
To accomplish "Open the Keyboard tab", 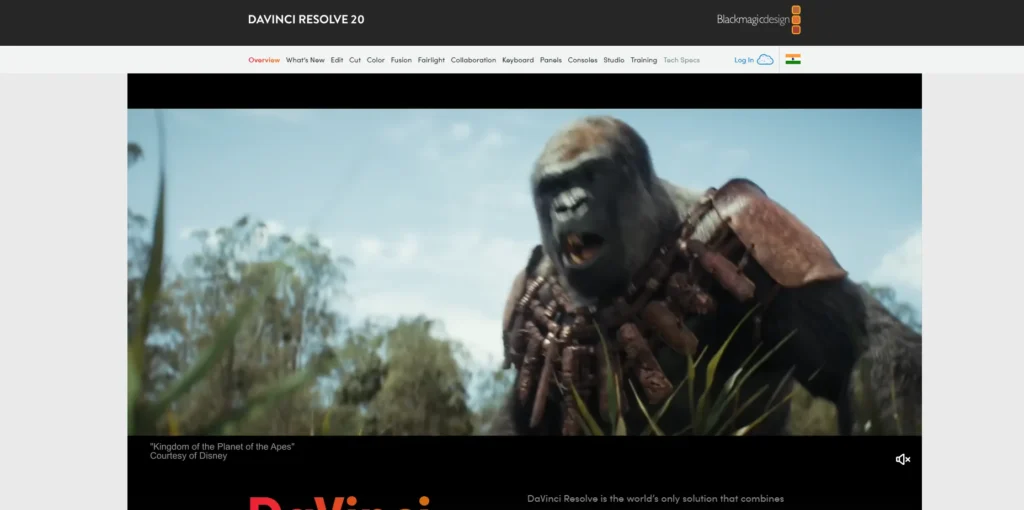I will coord(518,60).
